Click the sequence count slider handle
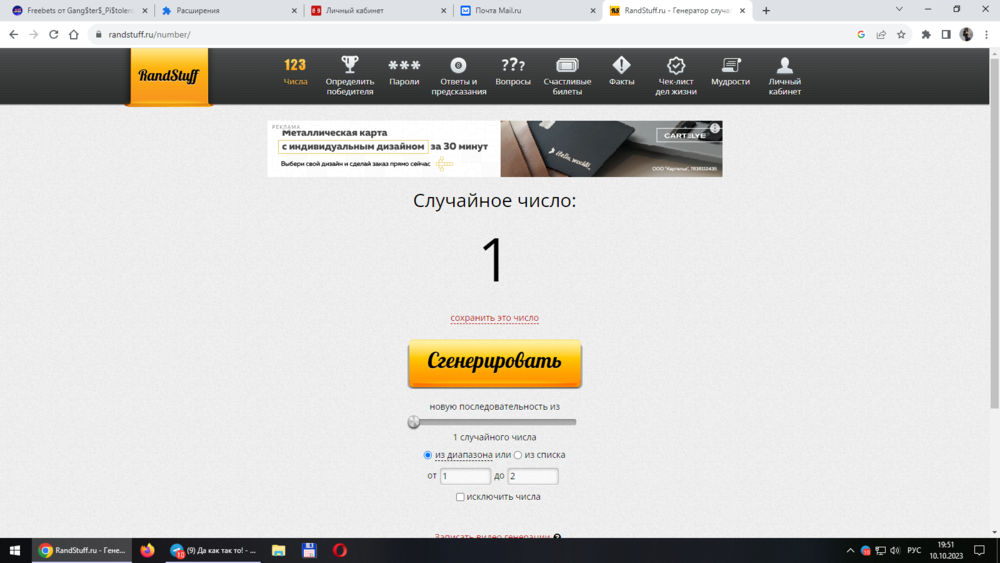The width and height of the screenshot is (1000, 563). [414, 422]
